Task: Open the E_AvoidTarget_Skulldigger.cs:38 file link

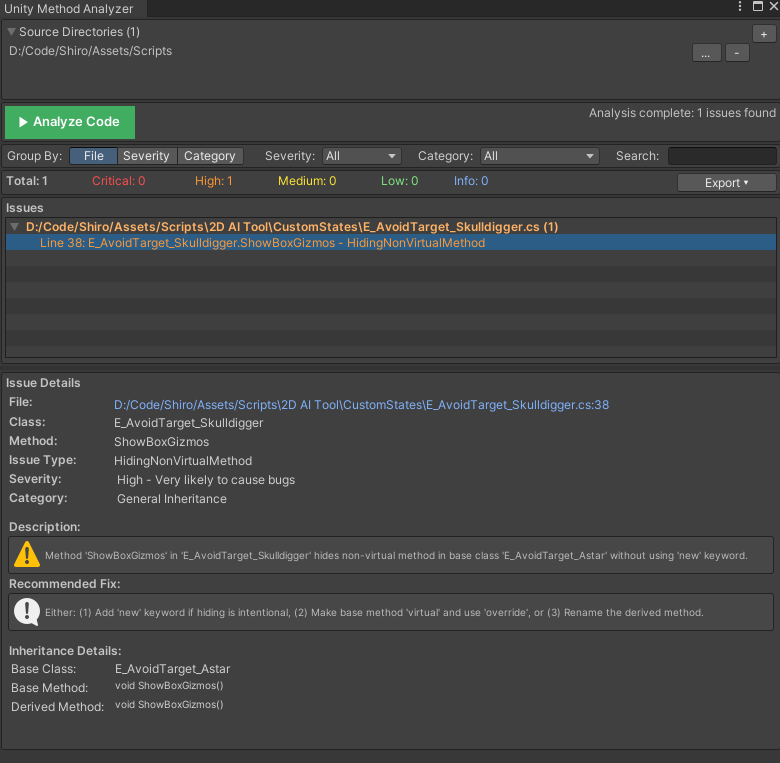Action: tap(361, 405)
